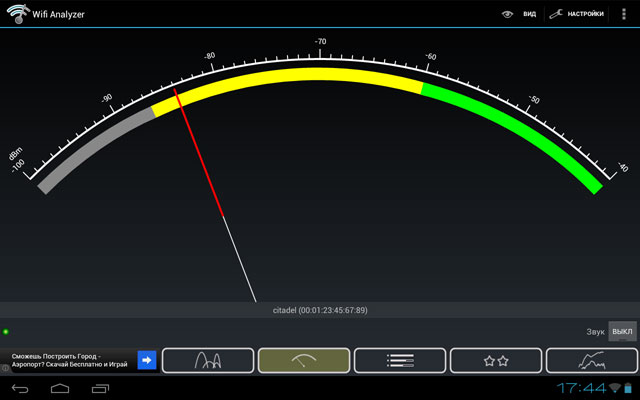Switch to the access point list tab

400,360
